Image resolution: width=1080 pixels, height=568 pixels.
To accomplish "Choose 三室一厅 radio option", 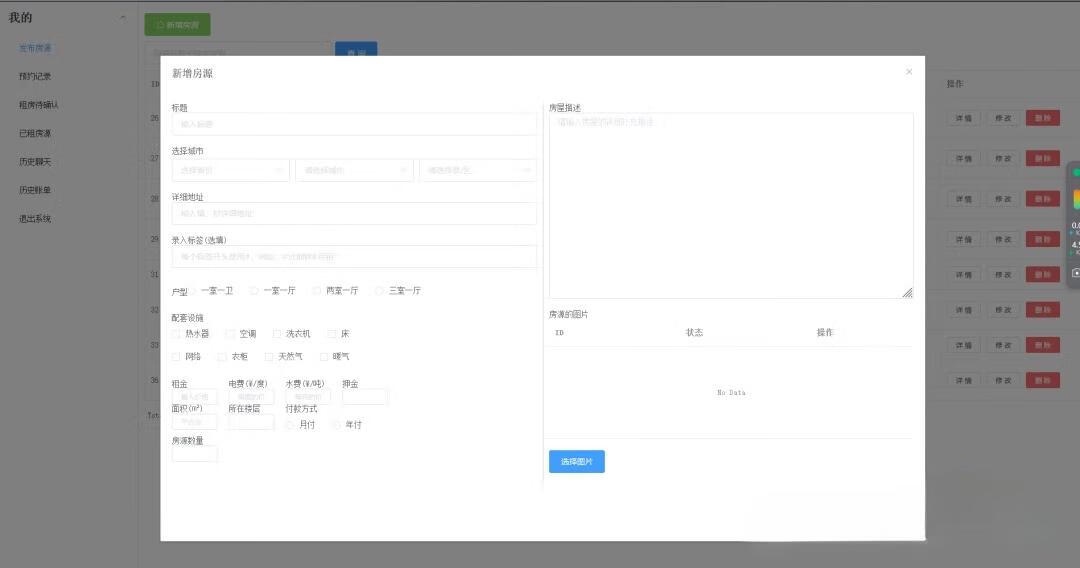I will click(380, 291).
